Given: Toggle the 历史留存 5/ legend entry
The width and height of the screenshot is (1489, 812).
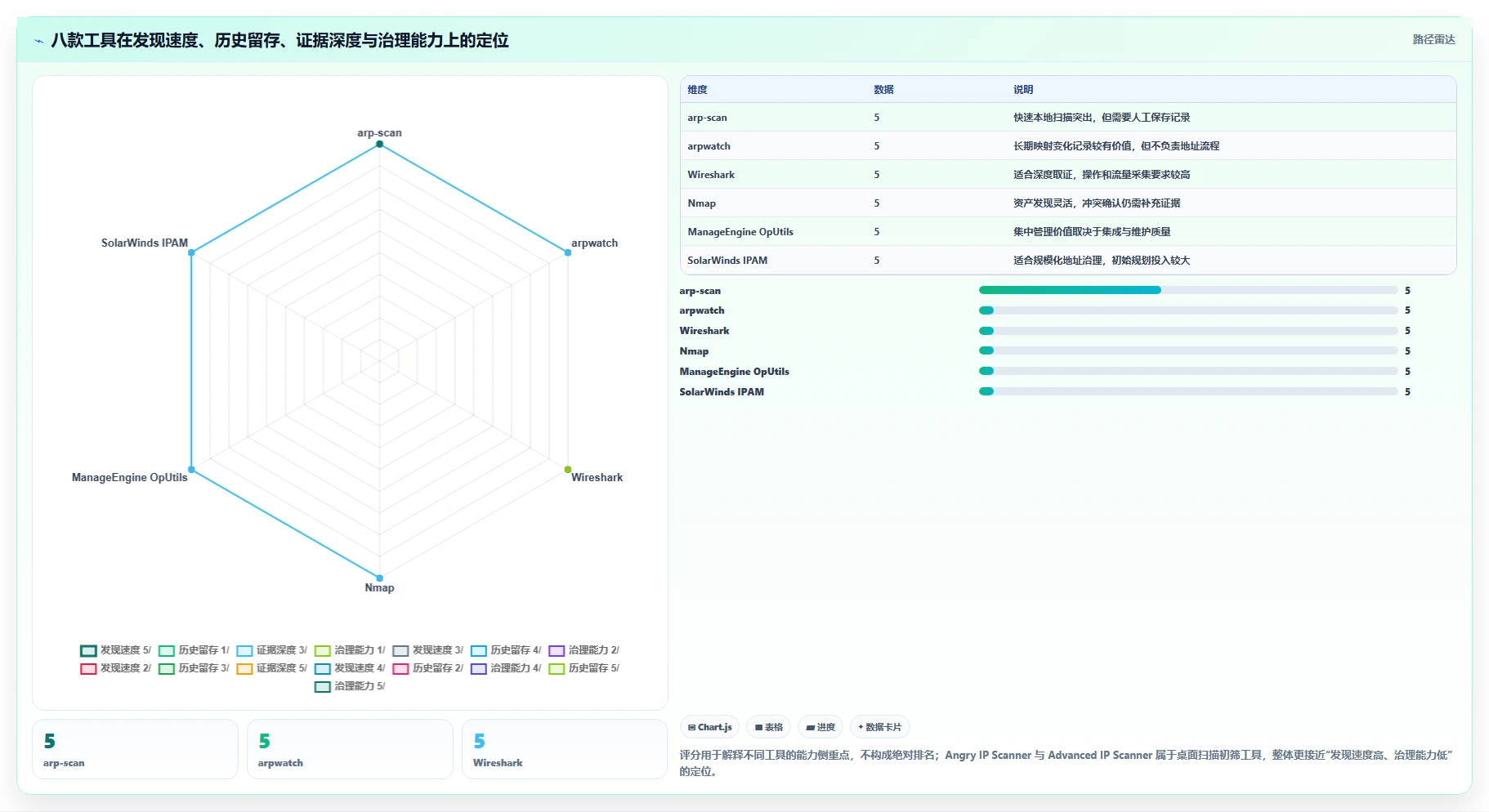Looking at the screenshot, I should 584,668.
